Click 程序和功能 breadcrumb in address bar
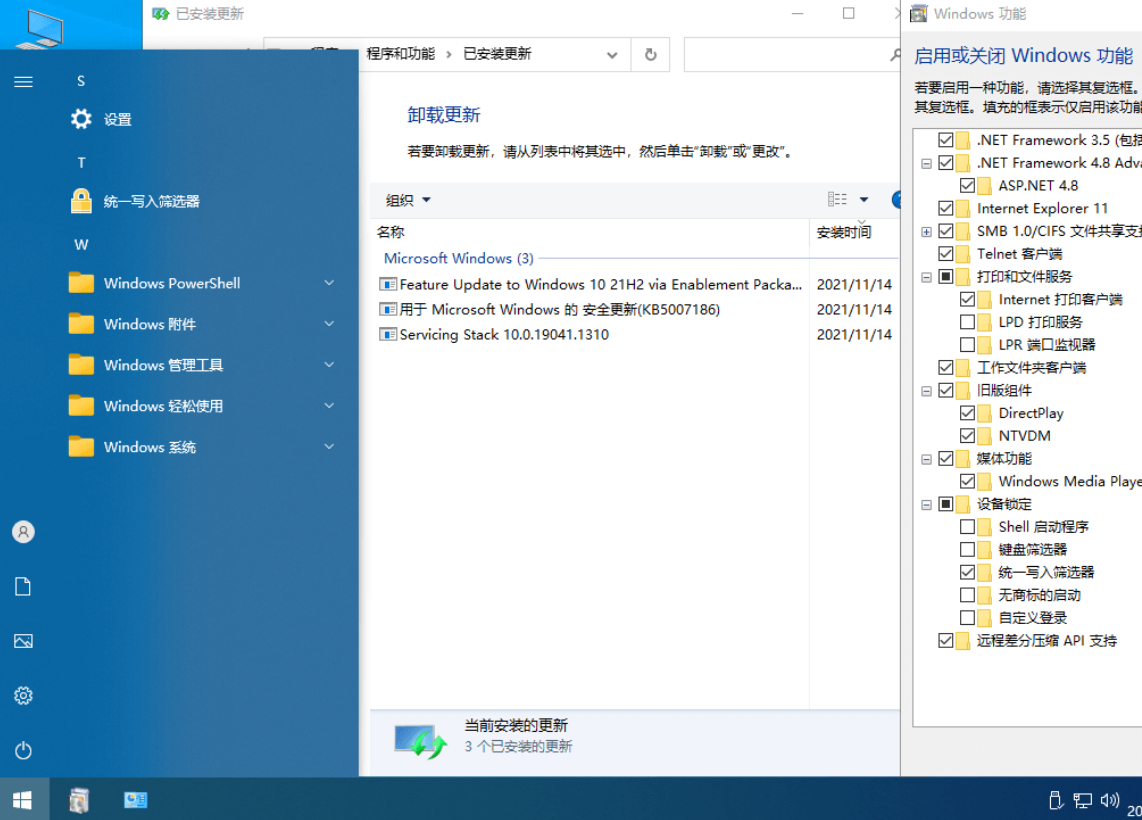This screenshot has height=820, width=1142. point(401,54)
